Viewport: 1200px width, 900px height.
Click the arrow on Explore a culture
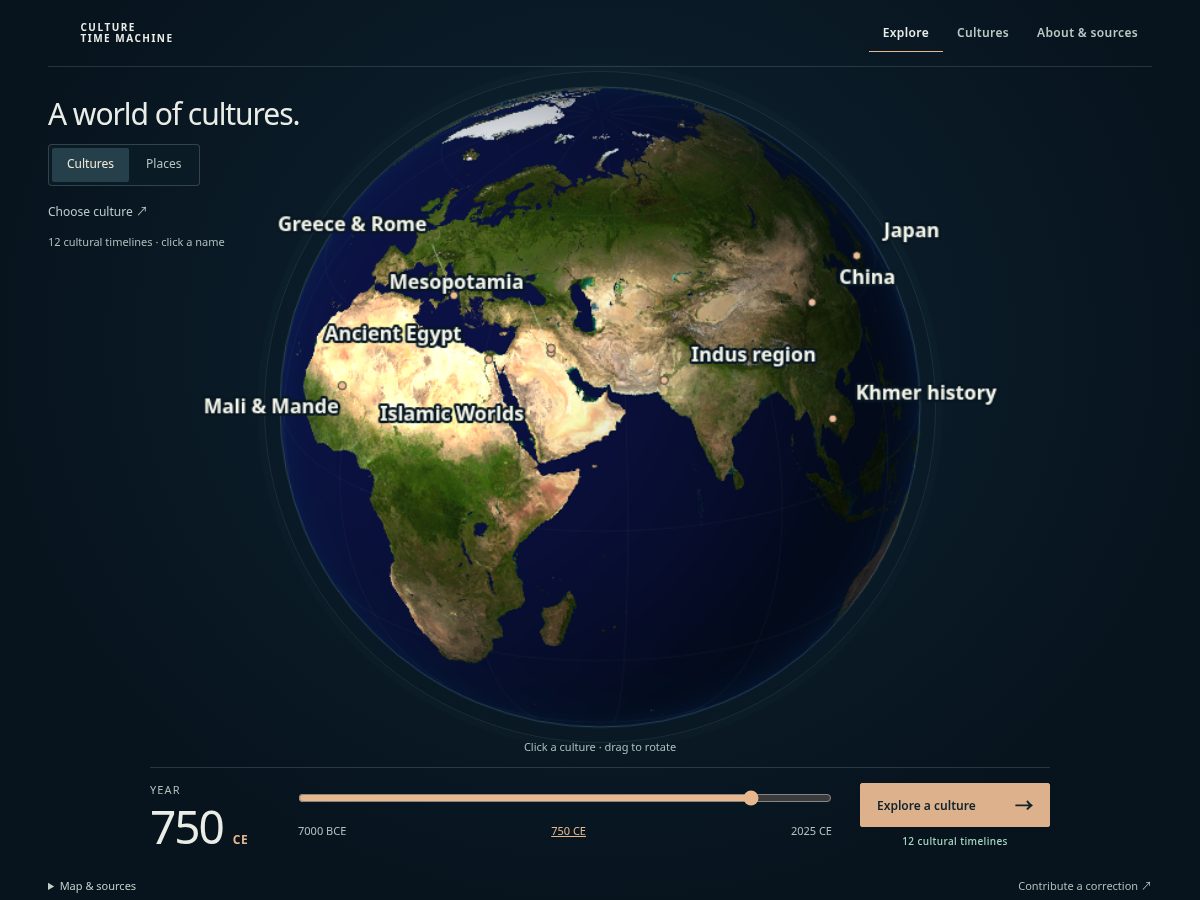click(1023, 805)
